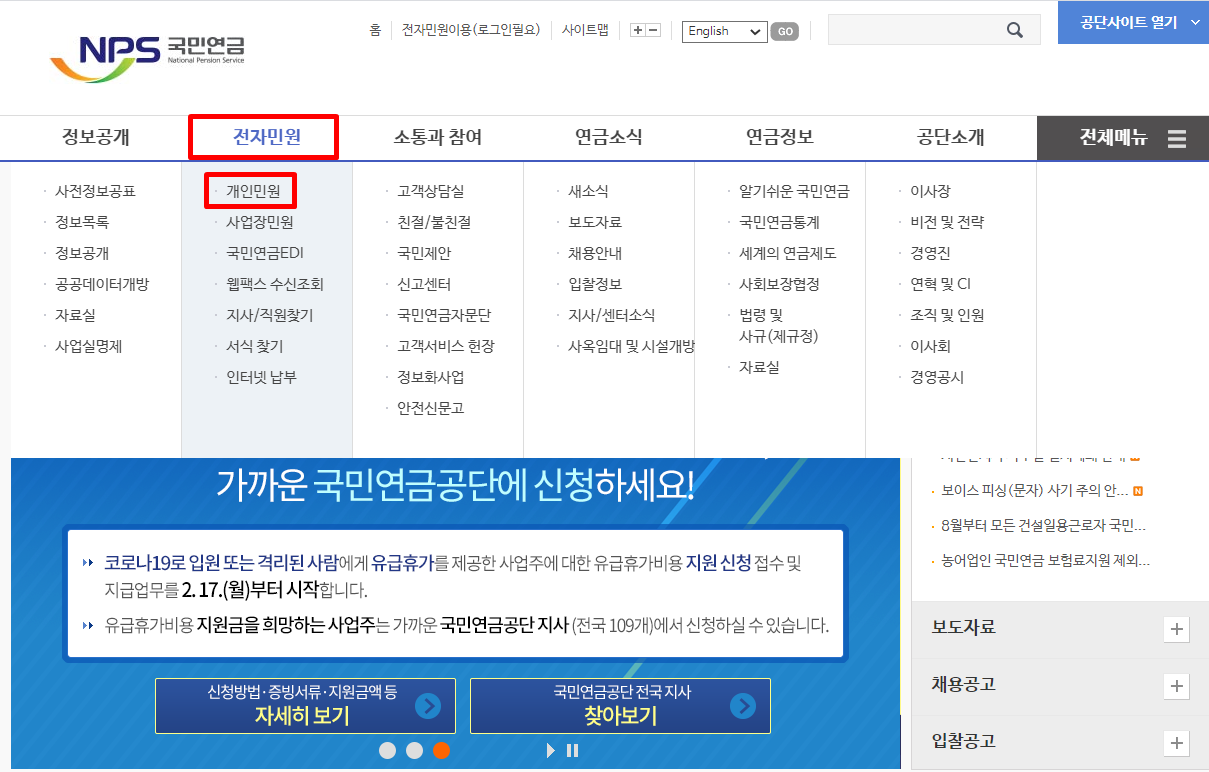1209x772 pixels.
Task: Open 사옥임대 및 시설개방 item
Action: click(x=631, y=346)
